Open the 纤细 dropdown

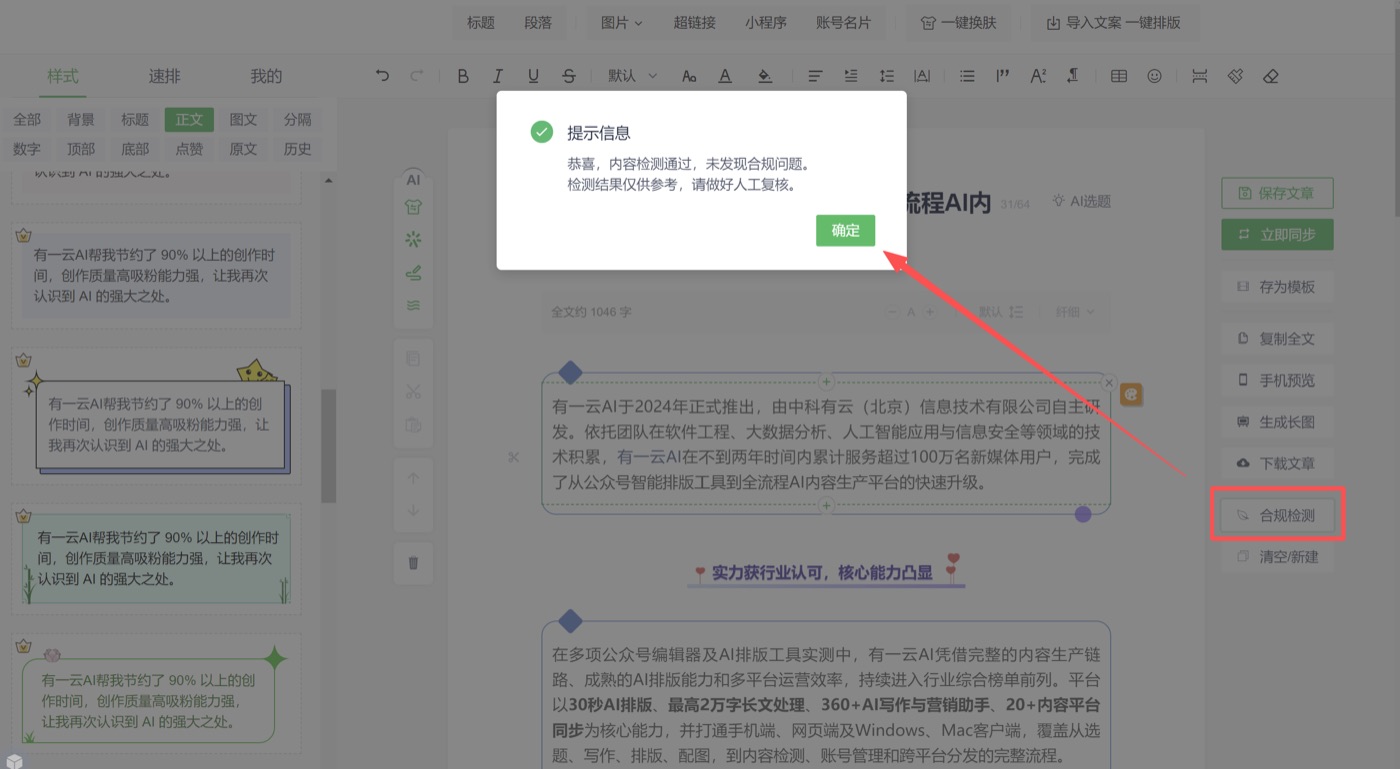pyautogui.click(x=1075, y=312)
